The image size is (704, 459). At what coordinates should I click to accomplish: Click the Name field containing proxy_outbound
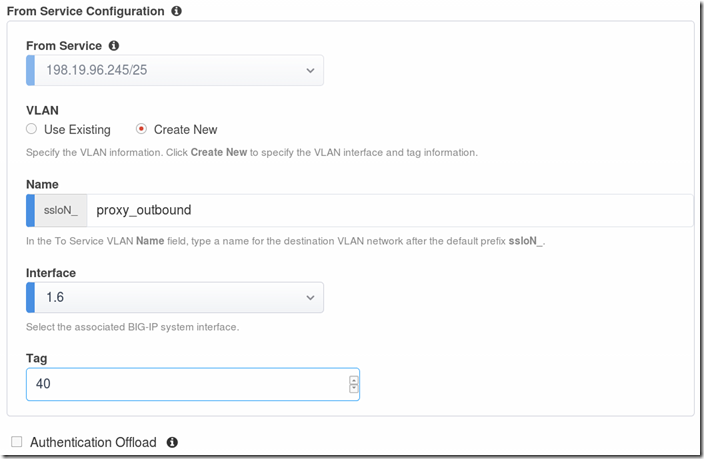pyautogui.click(x=390, y=210)
